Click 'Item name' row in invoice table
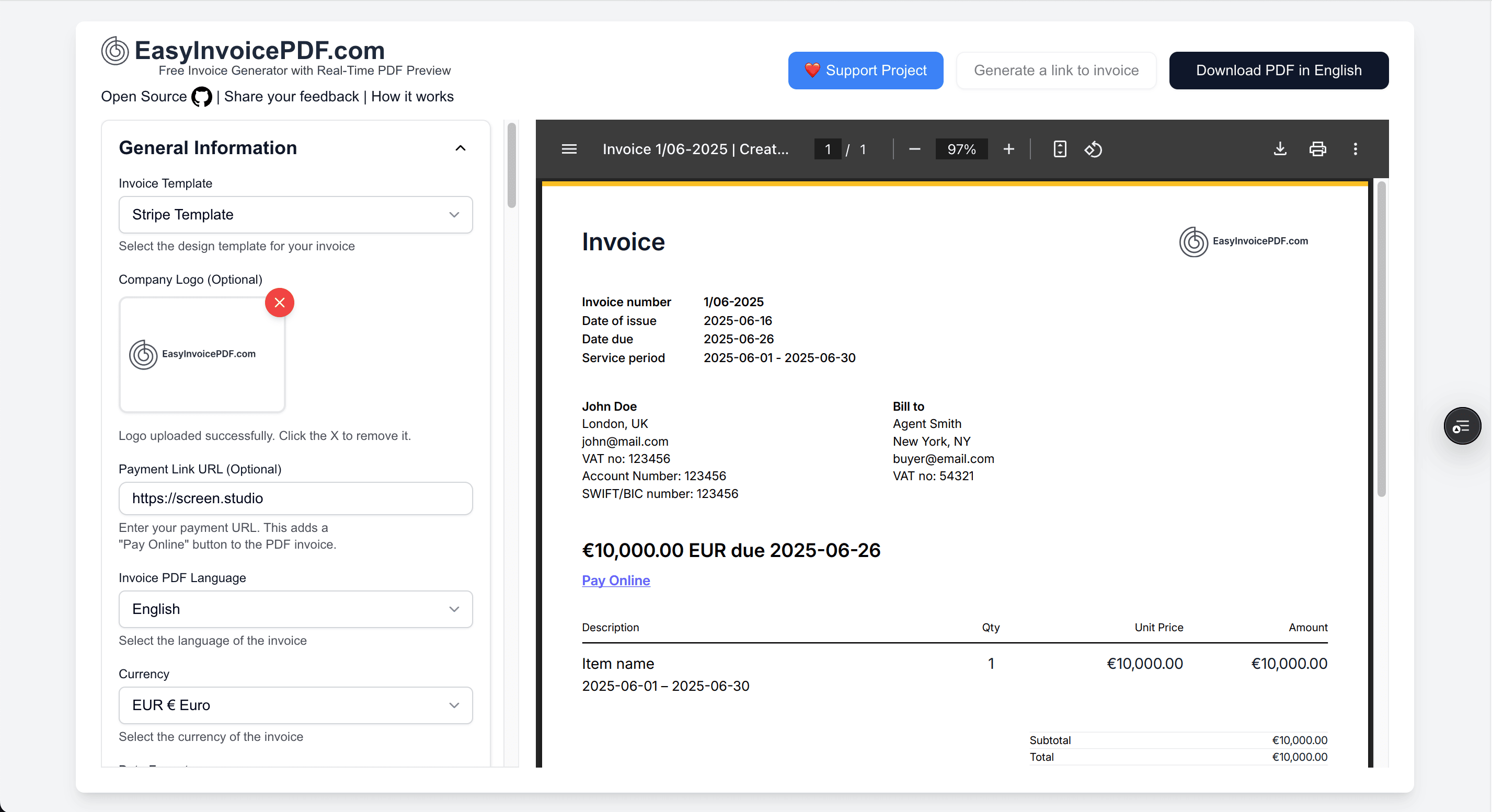 pyautogui.click(x=617, y=664)
